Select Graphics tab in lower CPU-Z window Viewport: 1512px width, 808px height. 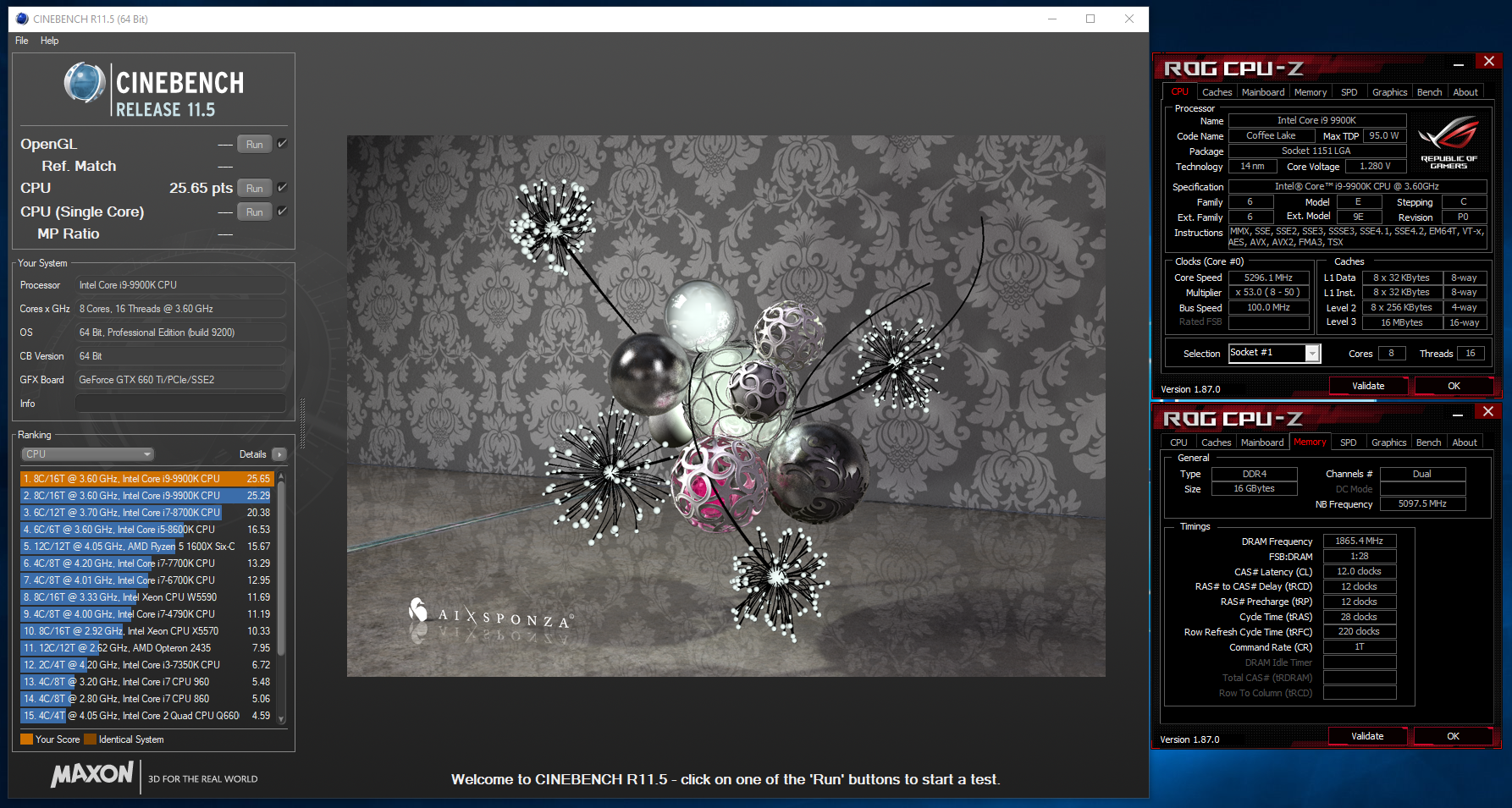point(1388,442)
